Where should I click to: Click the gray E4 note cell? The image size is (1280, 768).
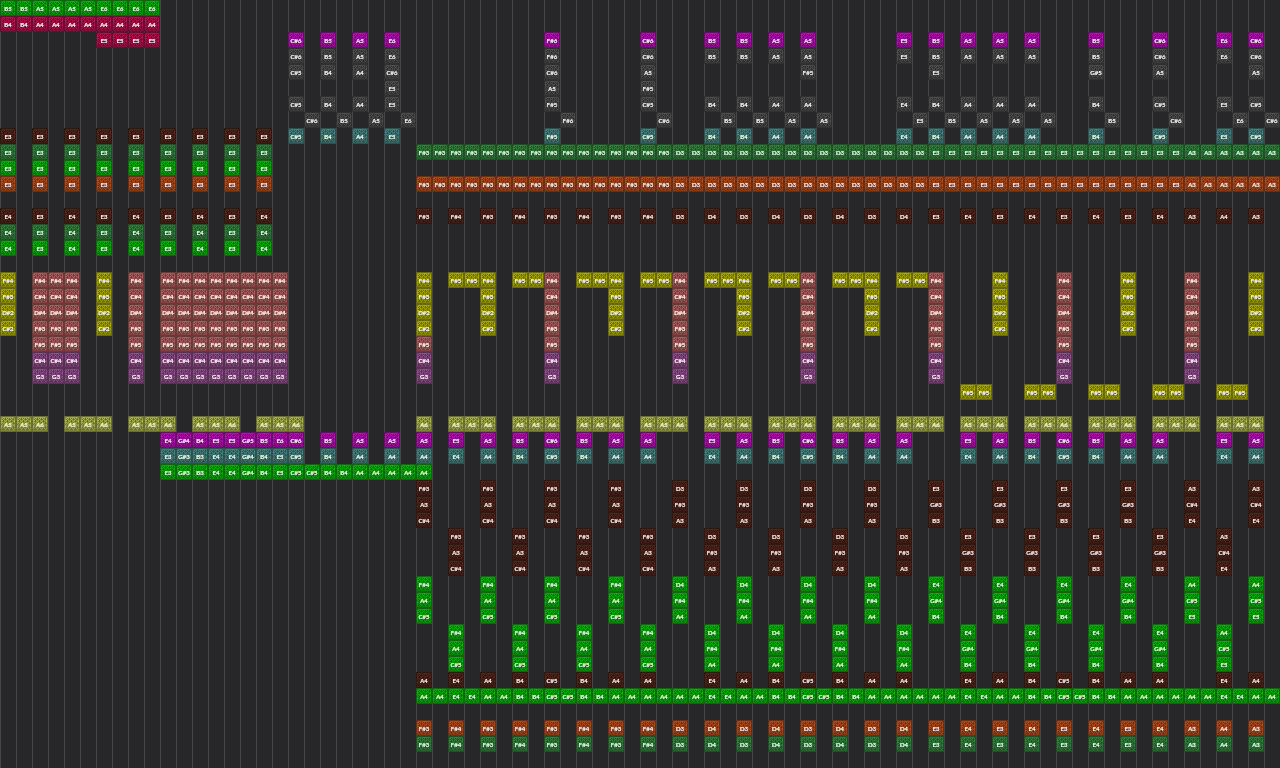point(904,104)
